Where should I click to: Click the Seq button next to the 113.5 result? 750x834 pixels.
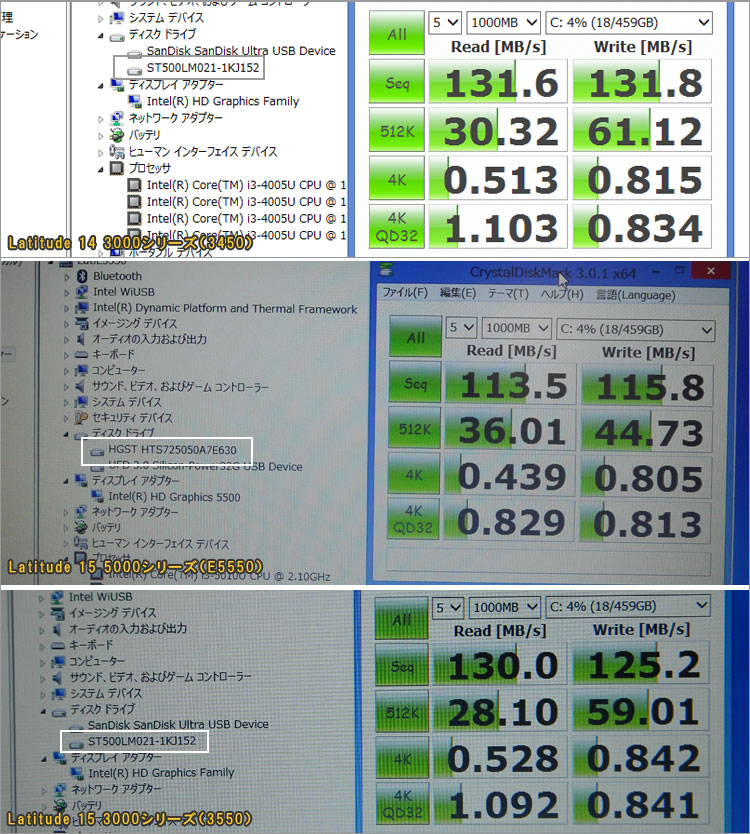pyautogui.click(x=415, y=382)
